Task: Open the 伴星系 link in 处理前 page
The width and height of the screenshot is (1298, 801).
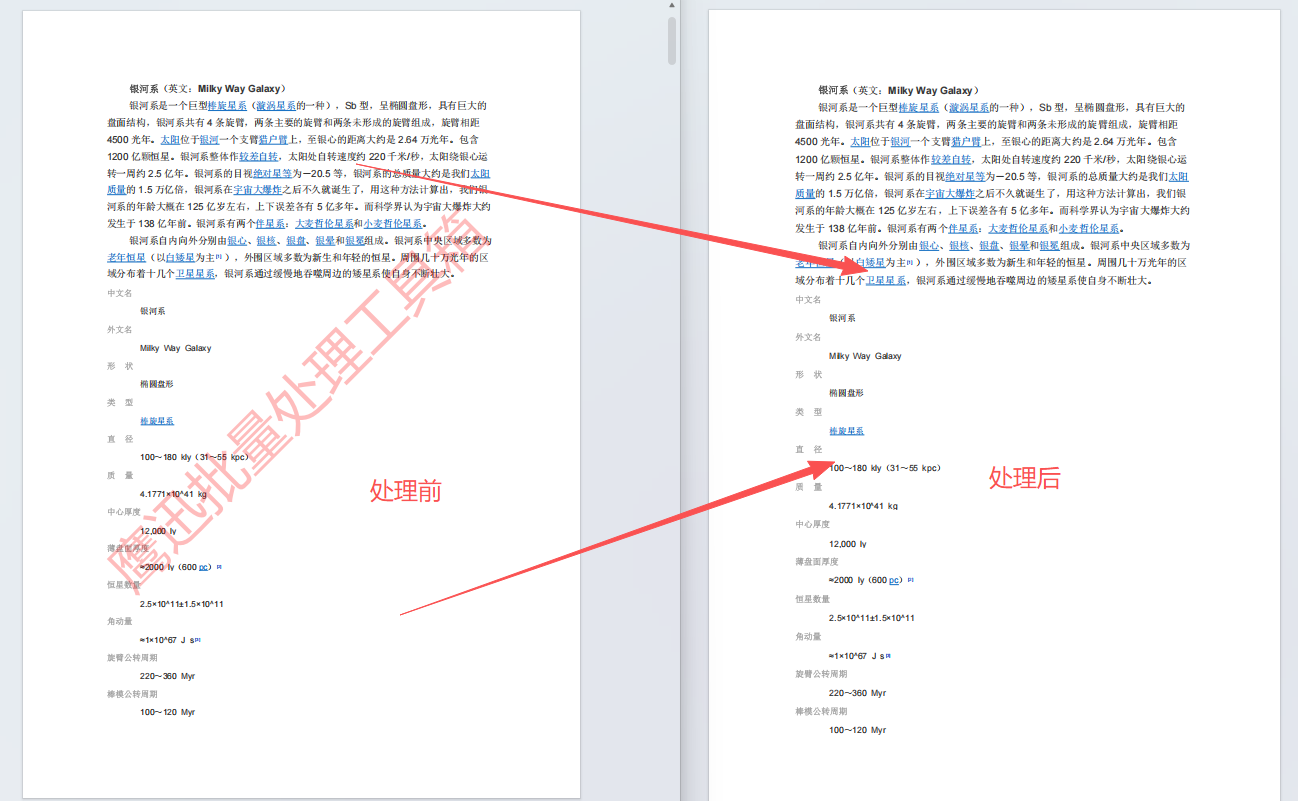Action: pos(270,224)
